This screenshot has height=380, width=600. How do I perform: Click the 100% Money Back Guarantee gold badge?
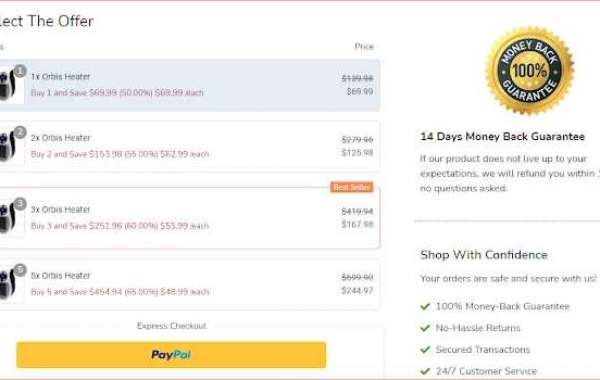coord(530,71)
